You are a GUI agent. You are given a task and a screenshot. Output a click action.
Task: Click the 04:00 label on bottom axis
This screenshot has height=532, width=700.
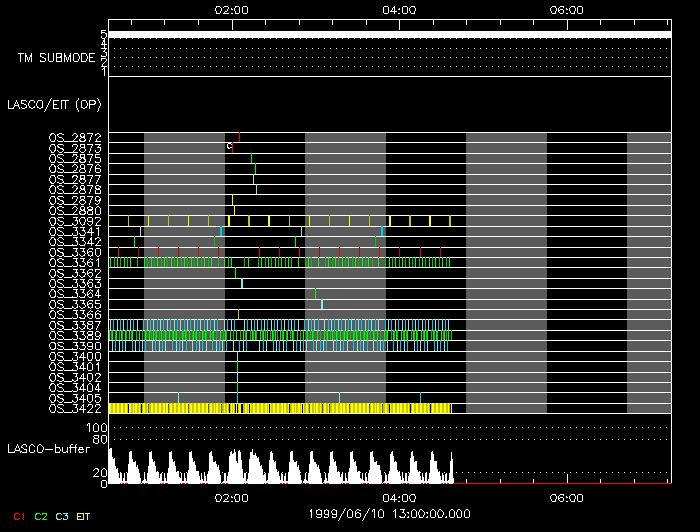pos(400,497)
